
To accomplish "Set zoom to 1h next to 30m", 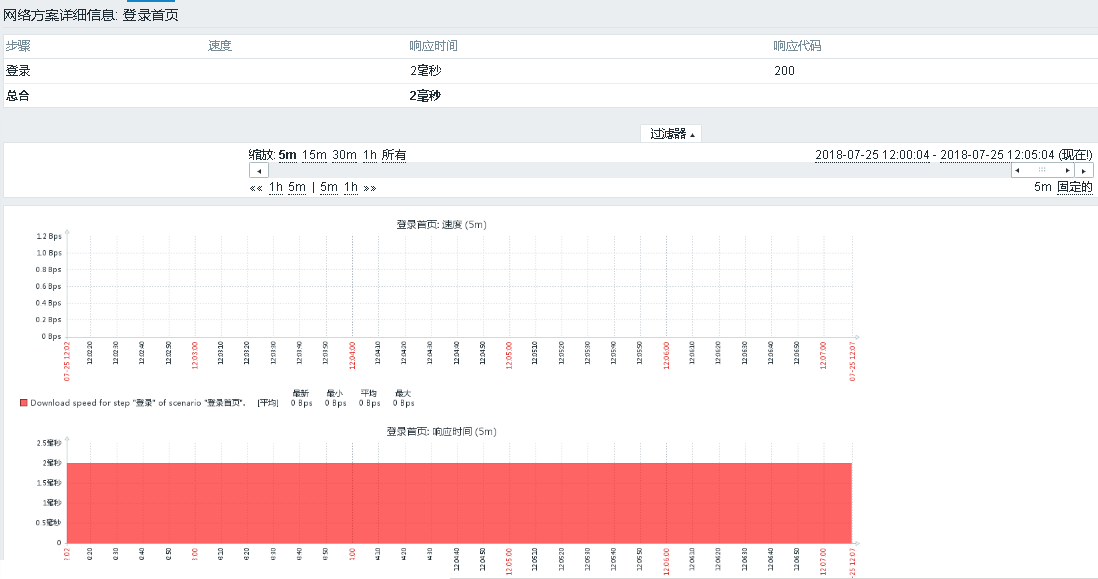I will [x=370, y=155].
